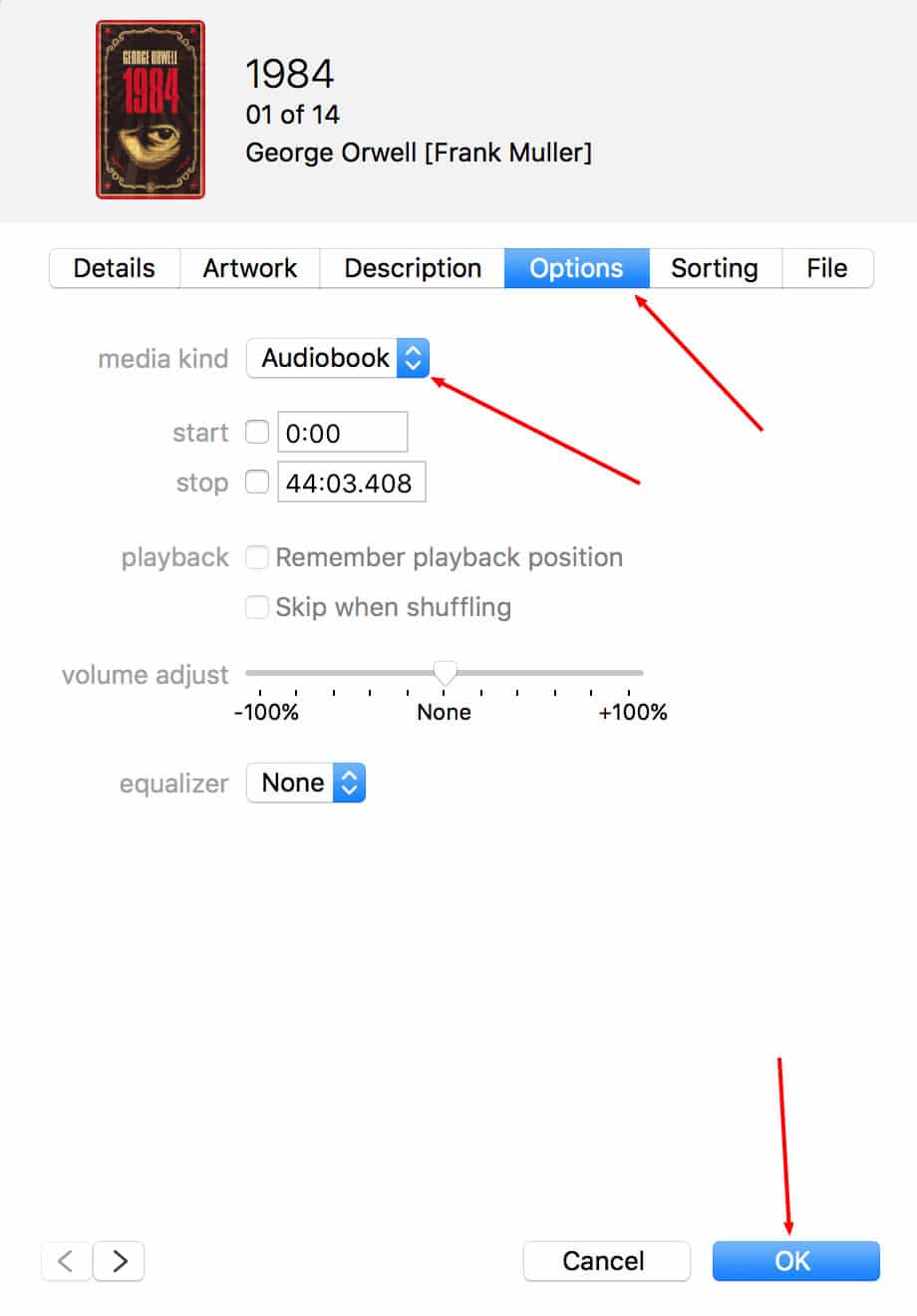Confirm changes with the OK button
917x1316 pixels.
794,1261
